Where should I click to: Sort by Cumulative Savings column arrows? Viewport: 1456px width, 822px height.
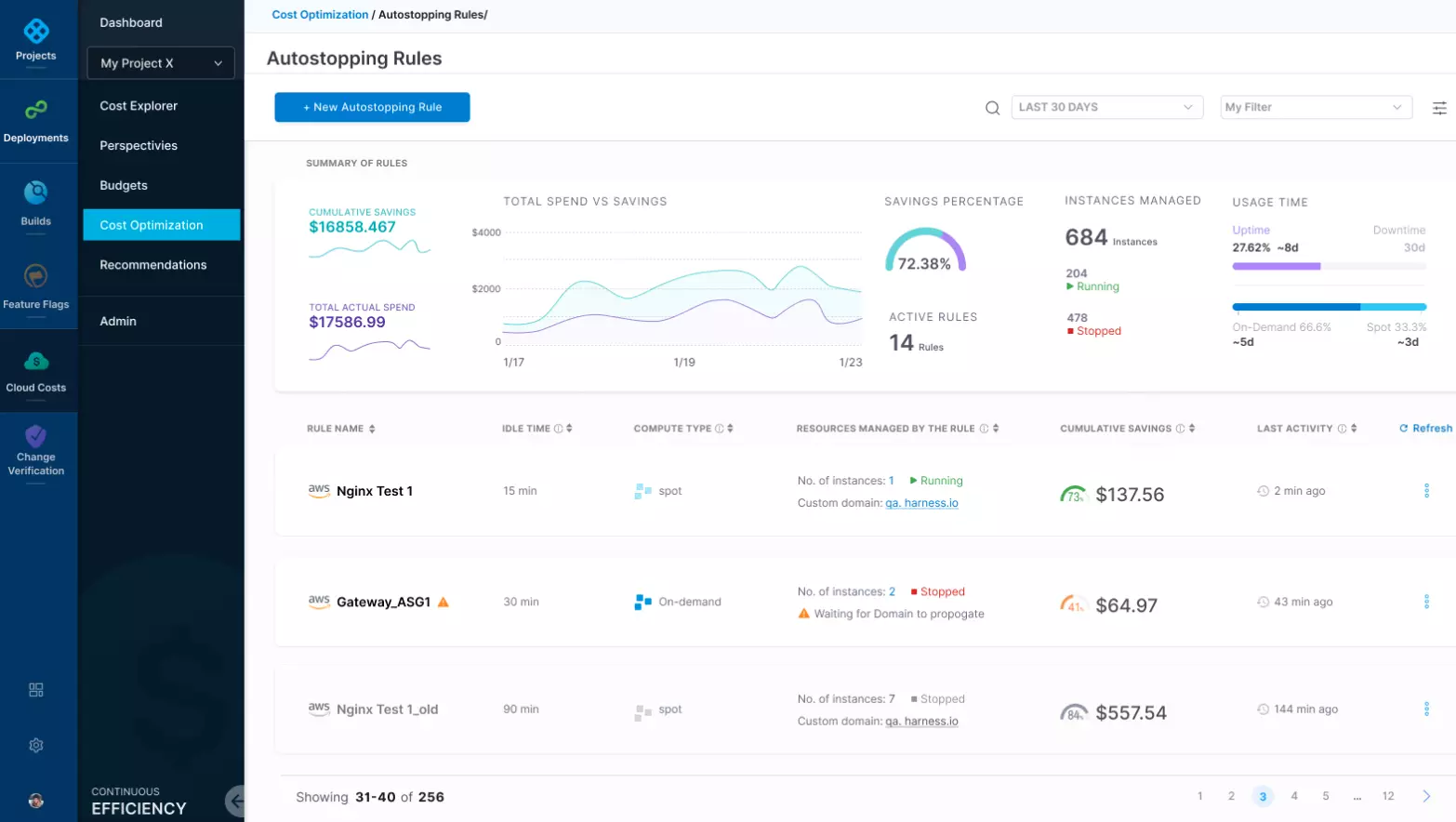tap(1192, 429)
